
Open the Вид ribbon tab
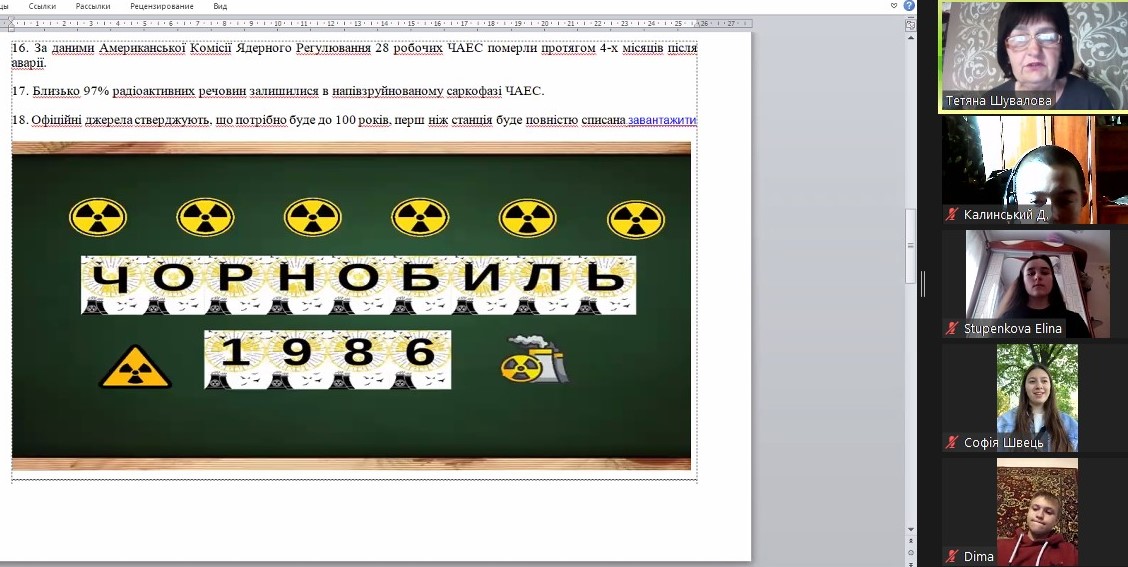(x=220, y=6)
